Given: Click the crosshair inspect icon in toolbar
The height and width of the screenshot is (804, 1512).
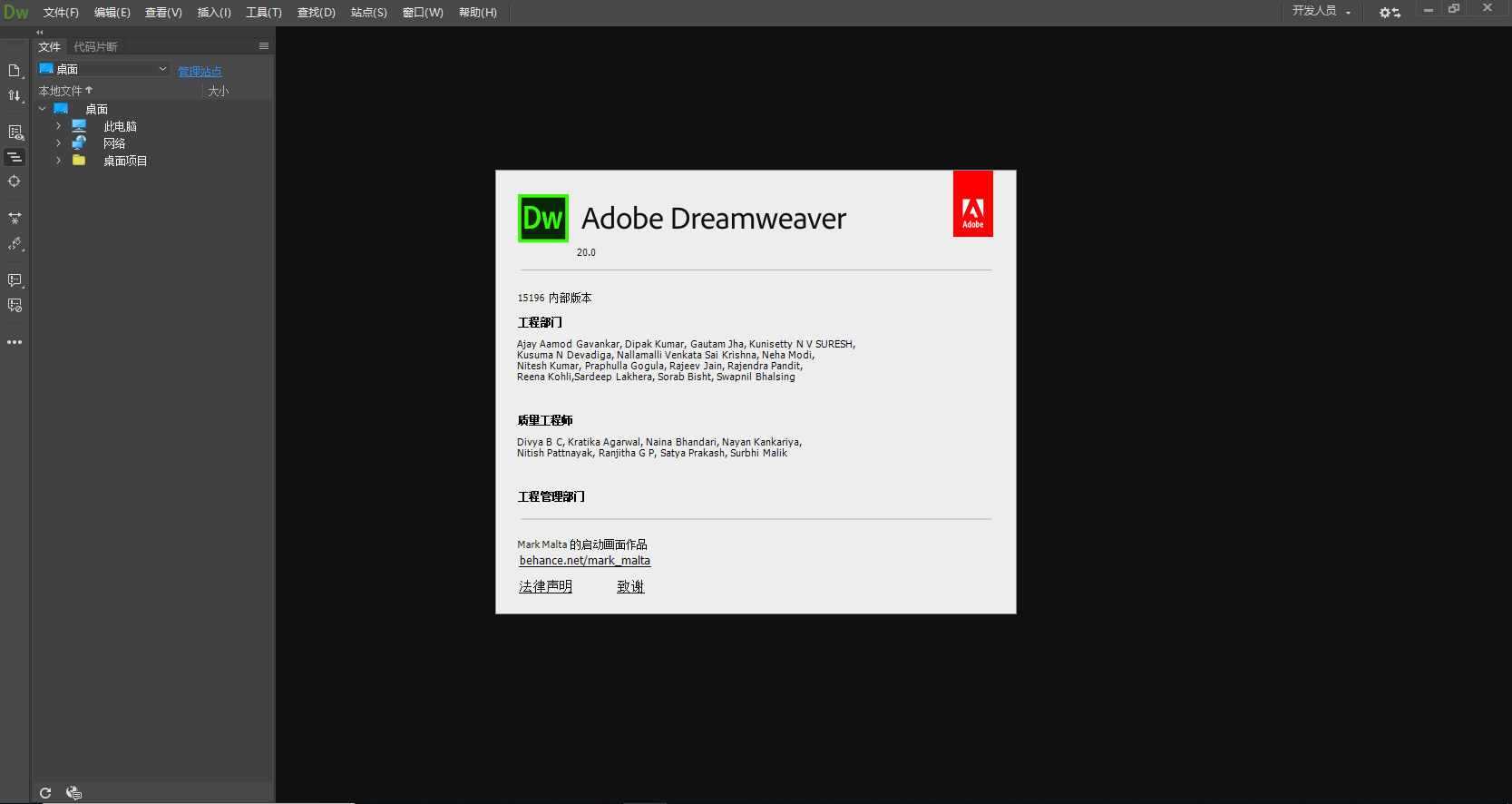Looking at the screenshot, I should (15, 181).
